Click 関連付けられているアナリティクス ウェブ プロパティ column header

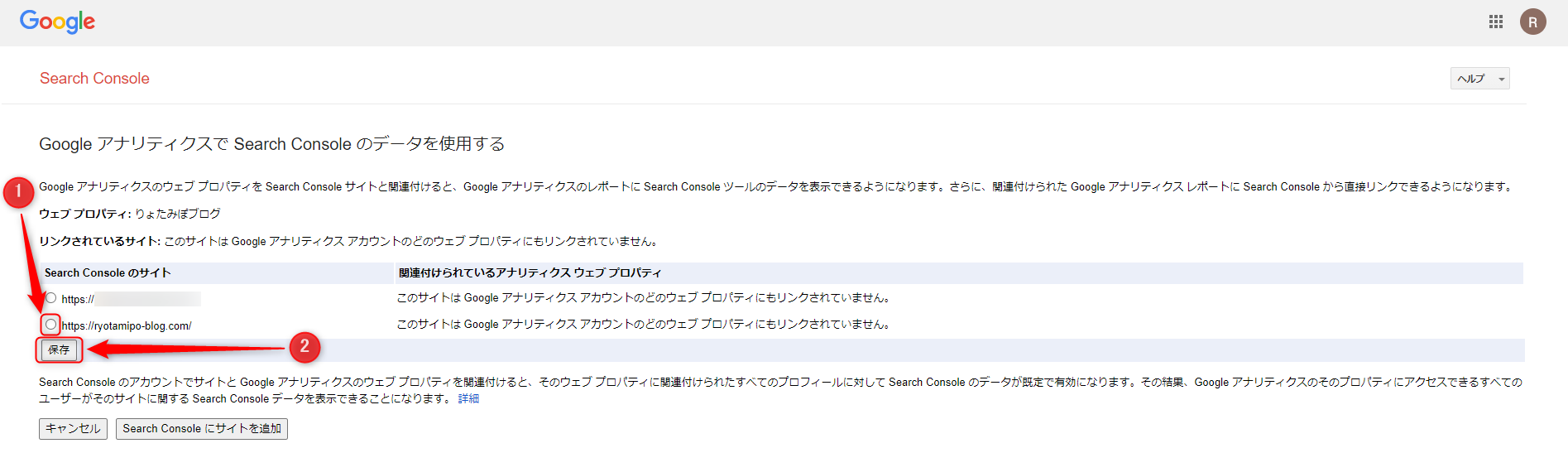click(530, 272)
